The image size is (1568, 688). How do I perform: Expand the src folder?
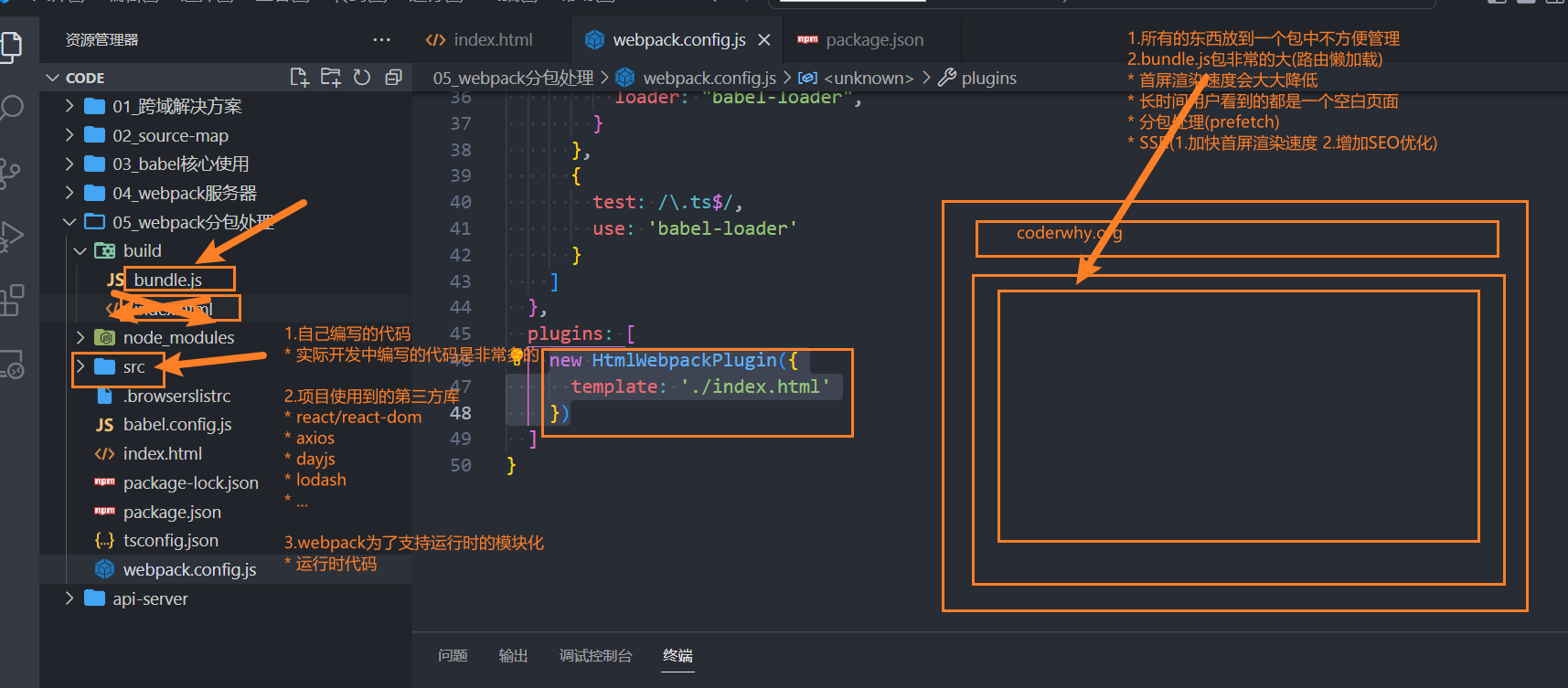(80, 366)
